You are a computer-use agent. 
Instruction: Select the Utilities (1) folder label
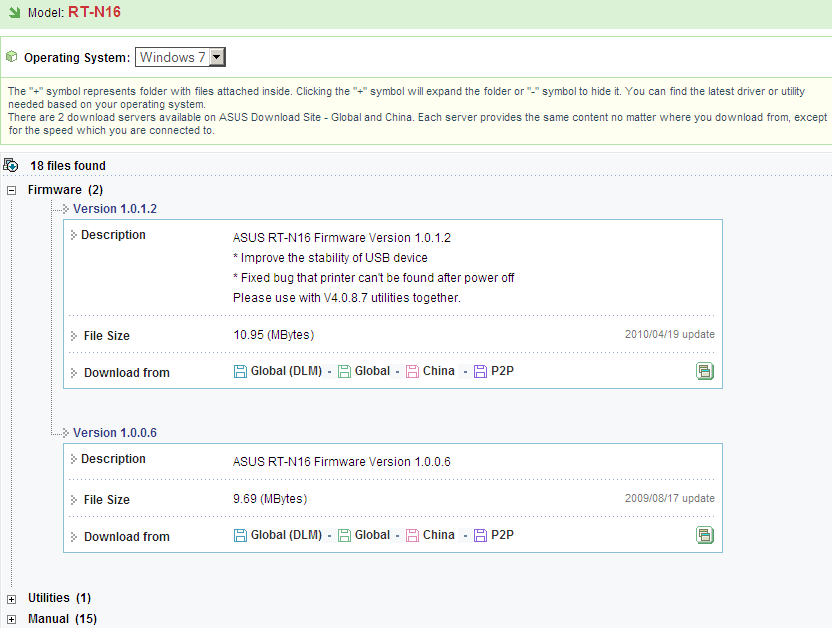(x=59, y=598)
